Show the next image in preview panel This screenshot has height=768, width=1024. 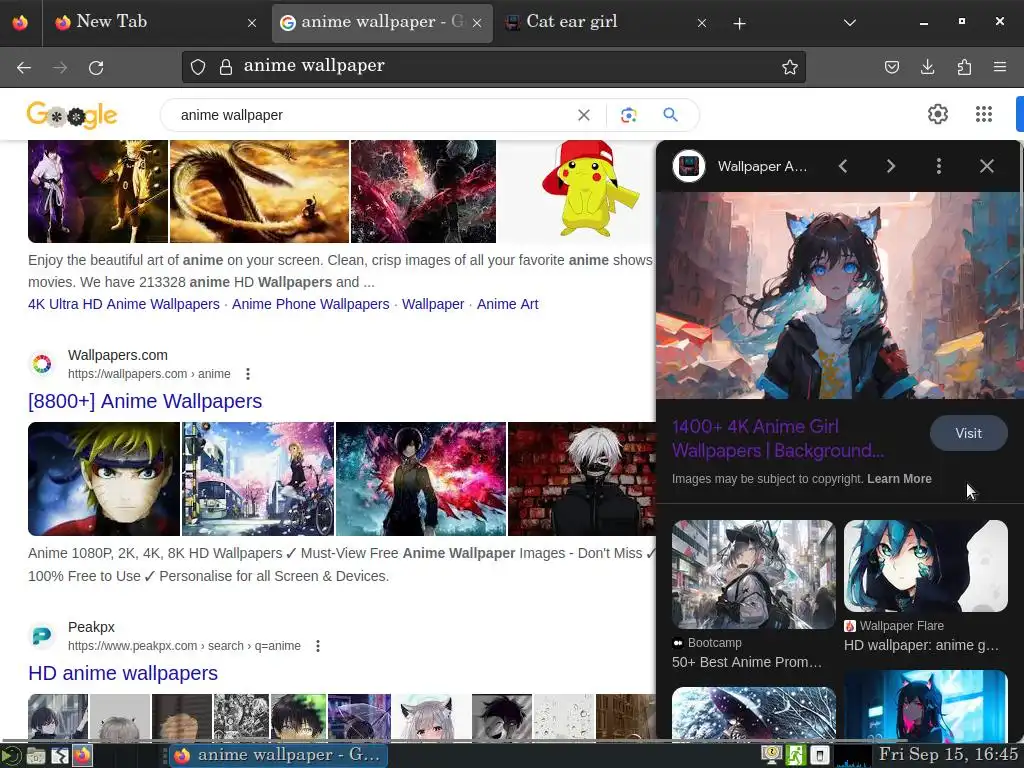coord(891,166)
